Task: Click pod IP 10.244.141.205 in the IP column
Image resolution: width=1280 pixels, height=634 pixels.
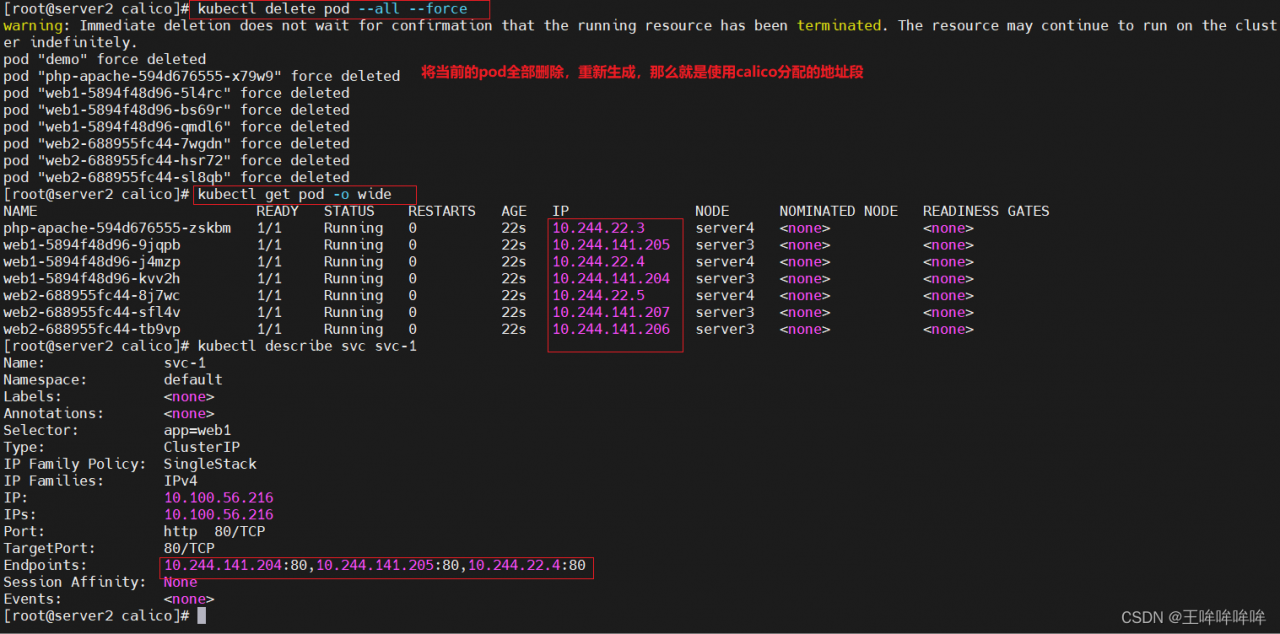Action: point(611,245)
